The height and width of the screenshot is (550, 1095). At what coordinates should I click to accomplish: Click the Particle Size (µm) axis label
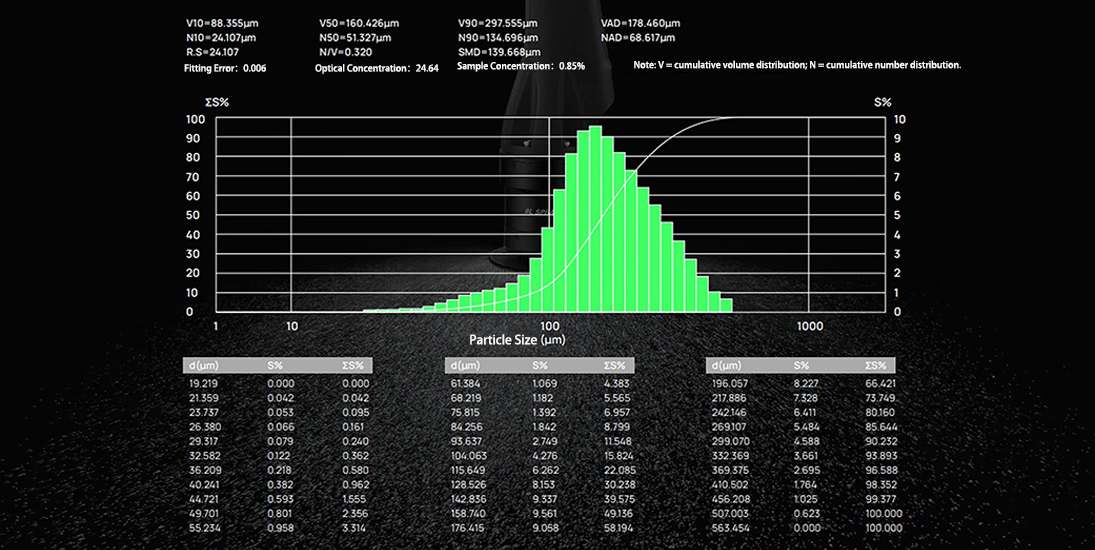pos(517,340)
